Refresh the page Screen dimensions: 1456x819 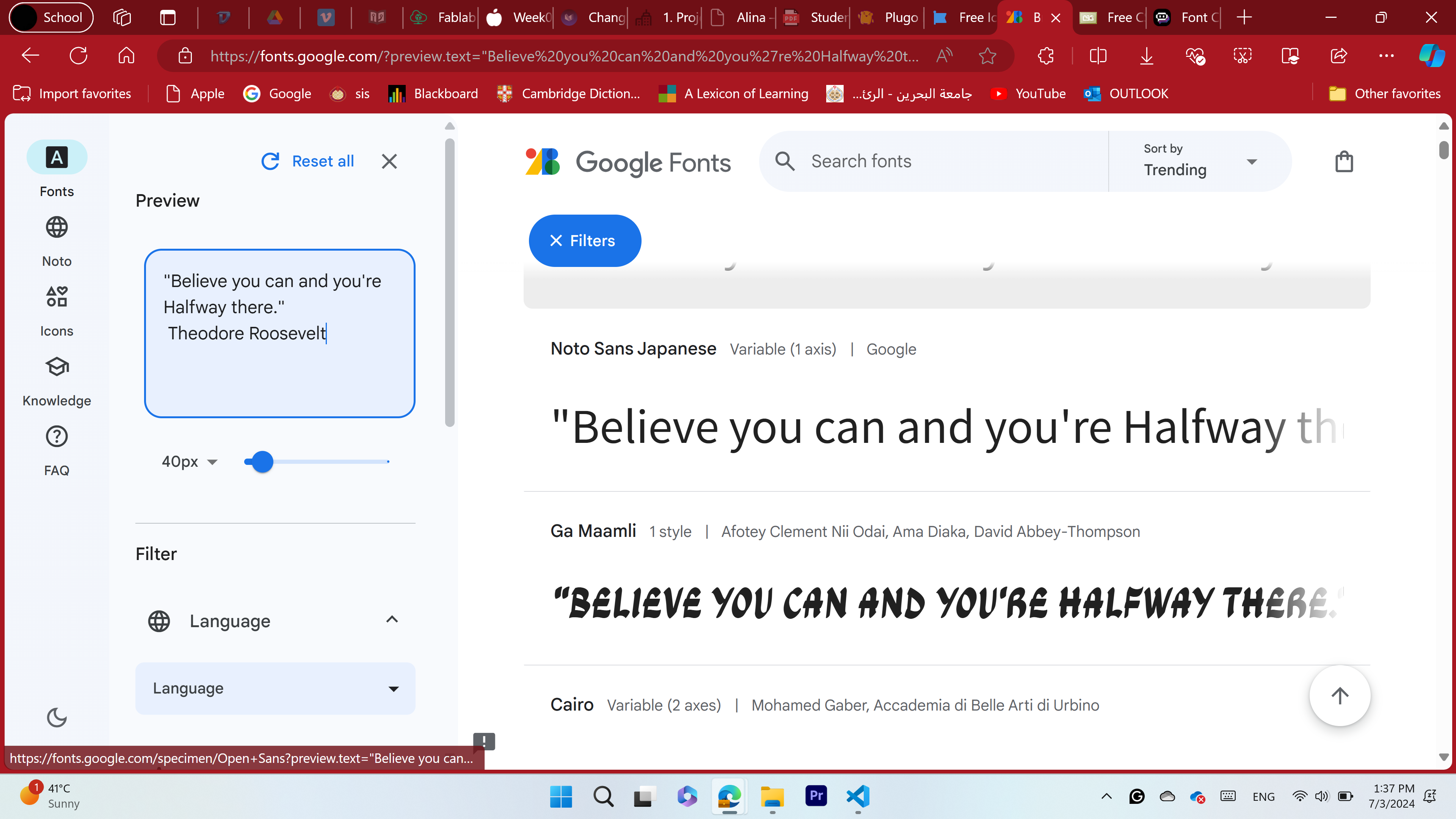[78, 55]
